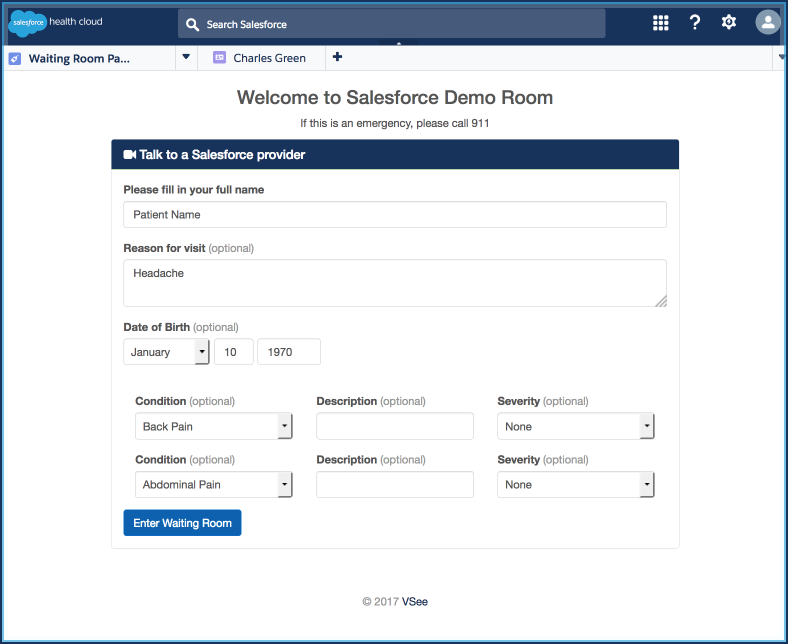Open the Abdominal Pain condition dropdown
The width and height of the screenshot is (788, 644).
click(x=214, y=485)
